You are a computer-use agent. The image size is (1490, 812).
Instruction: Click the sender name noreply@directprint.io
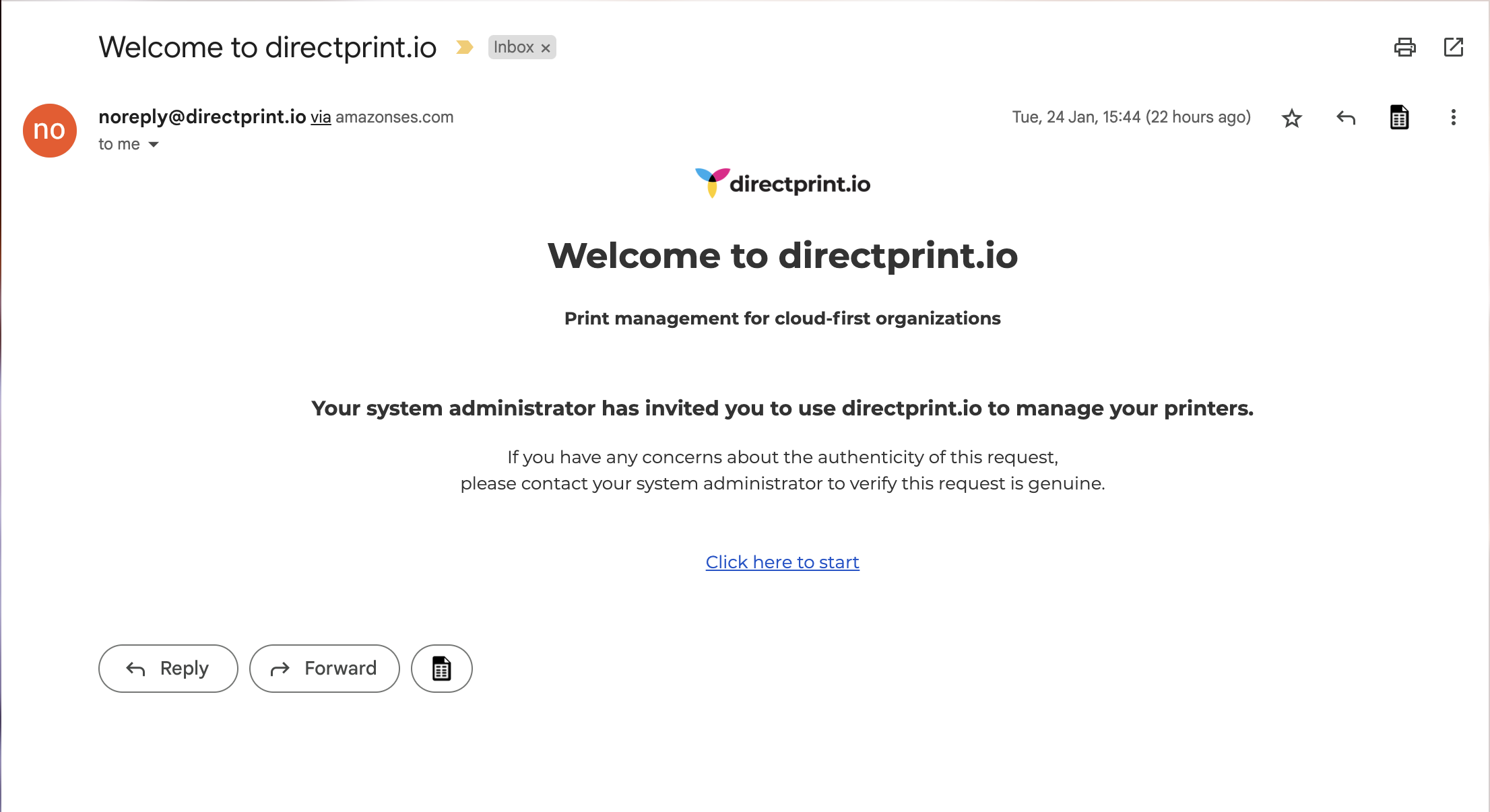pos(202,117)
